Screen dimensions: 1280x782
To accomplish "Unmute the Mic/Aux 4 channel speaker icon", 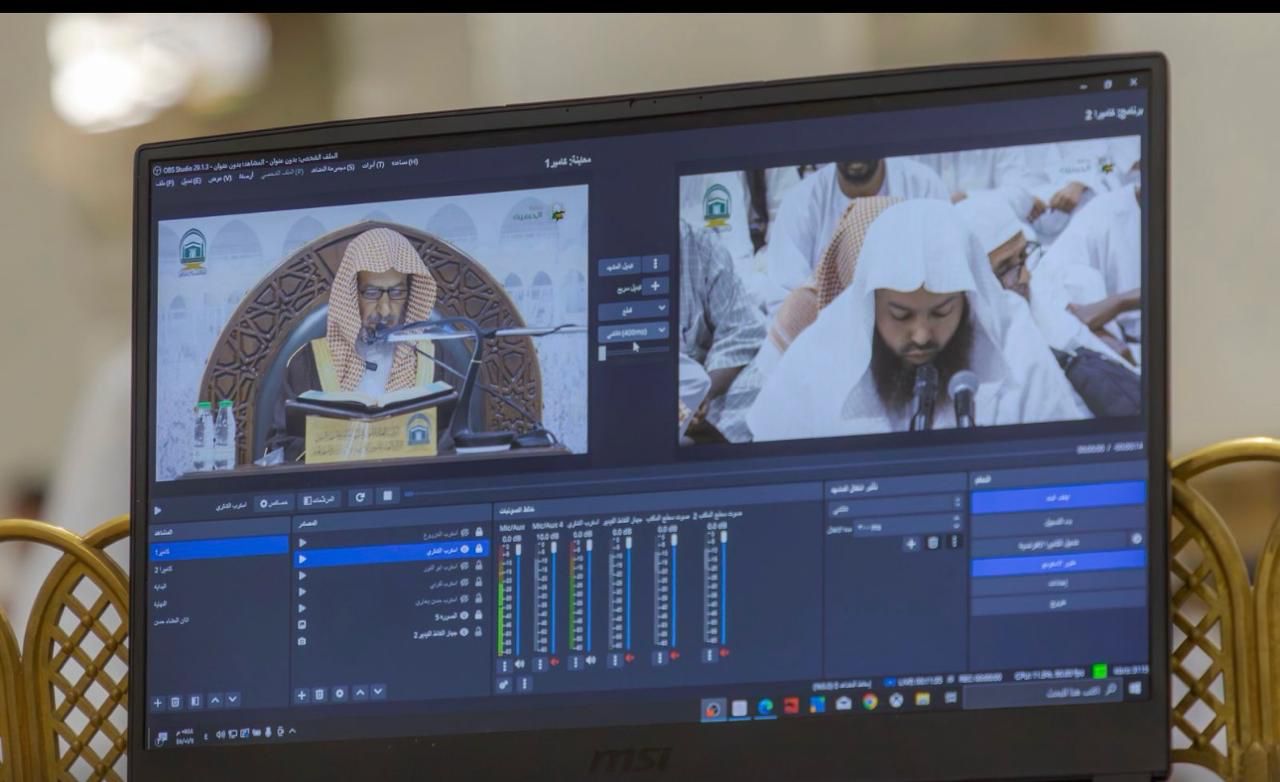I will [554, 662].
